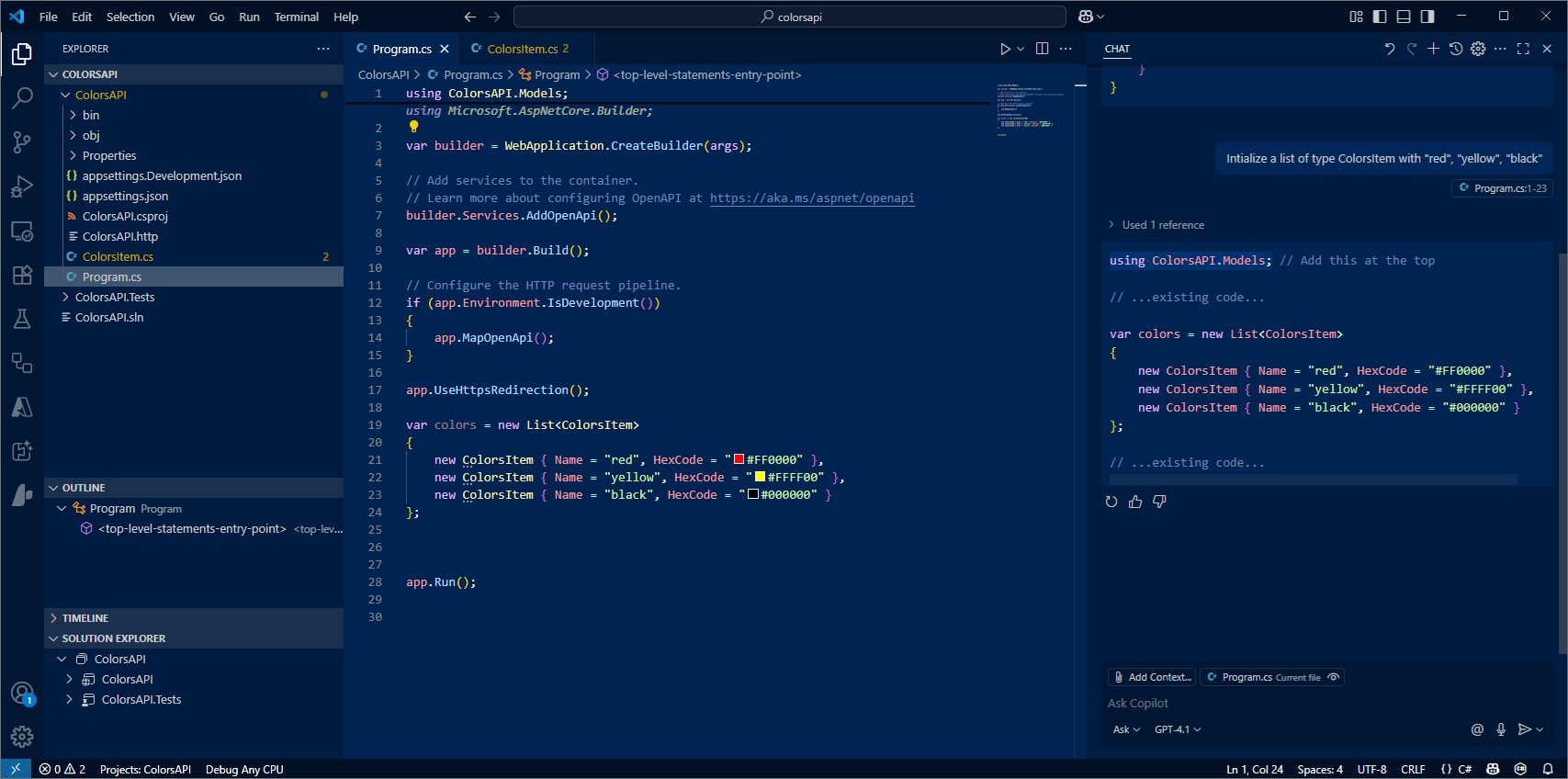The image size is (1568, 779).
Task: Click the Ask Copilot input field
Action: pyautogui.click(x=1328, y=703)
